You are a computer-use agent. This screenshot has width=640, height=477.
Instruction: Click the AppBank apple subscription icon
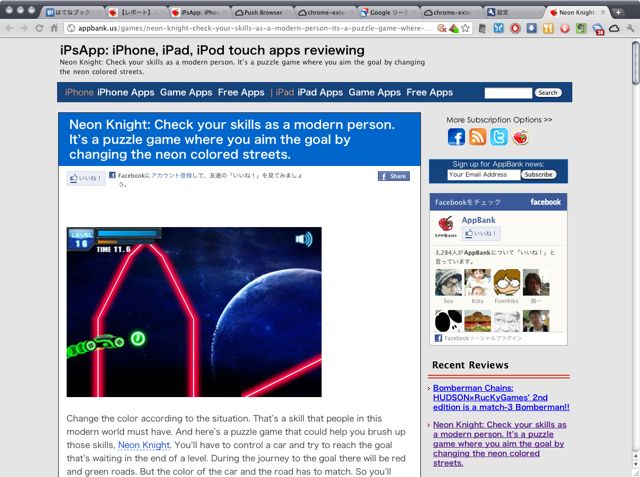(x=520, y=137)
